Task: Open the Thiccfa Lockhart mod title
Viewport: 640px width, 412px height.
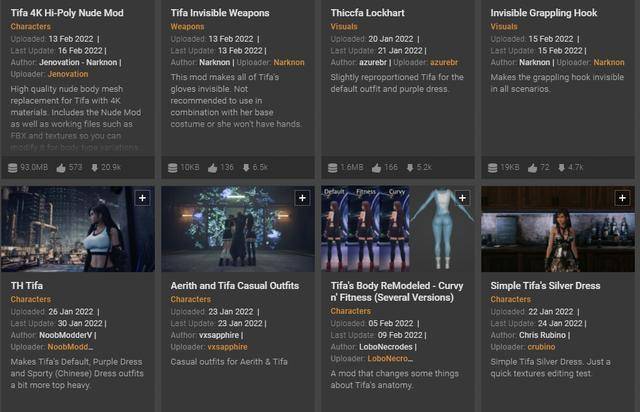Action: click(x=367, y=13)
